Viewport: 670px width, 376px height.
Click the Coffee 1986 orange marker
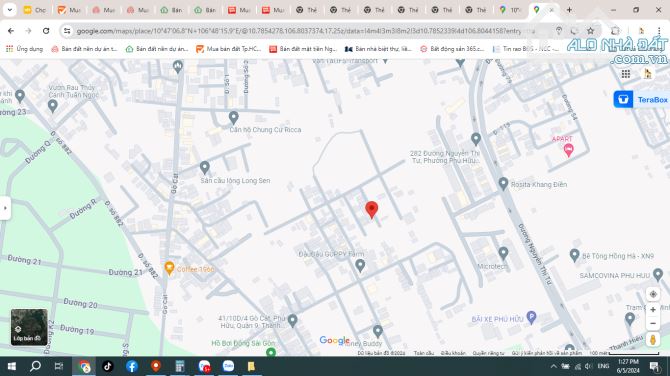click(169, 268)
